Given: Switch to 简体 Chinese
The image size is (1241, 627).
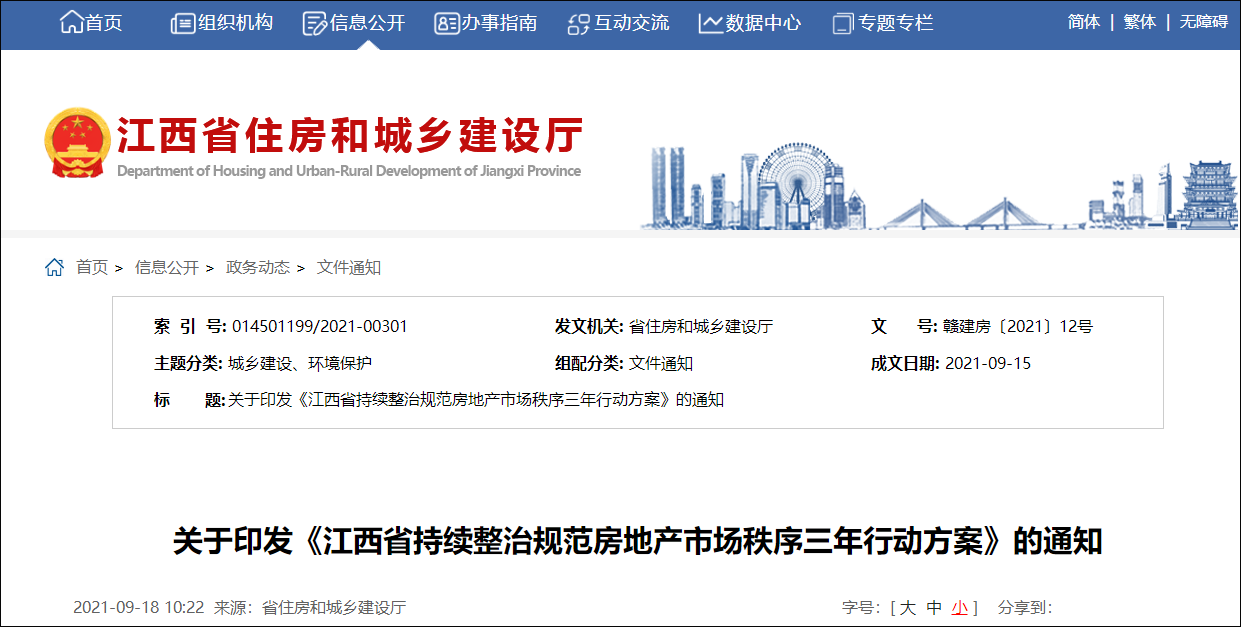Looking at the screenshot, I should [x=1084, y=22].
